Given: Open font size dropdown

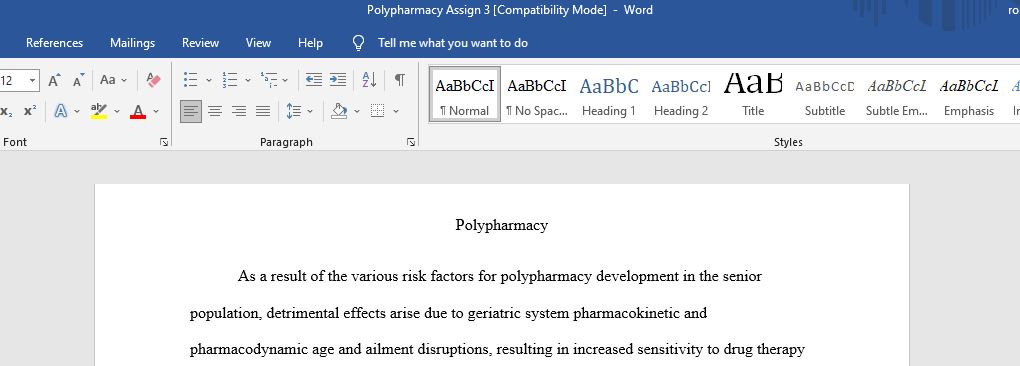Looking at the screenshot, I should (32, 81).
